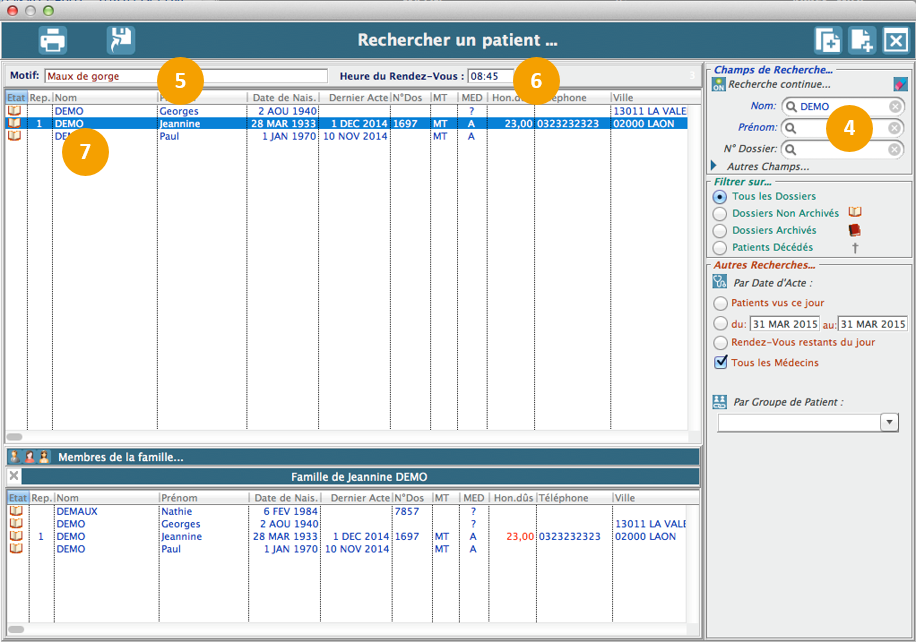Open the Par Groupe de Patient dropdown
The width and height of the screenshot is (916, 642).
(889, 423)
